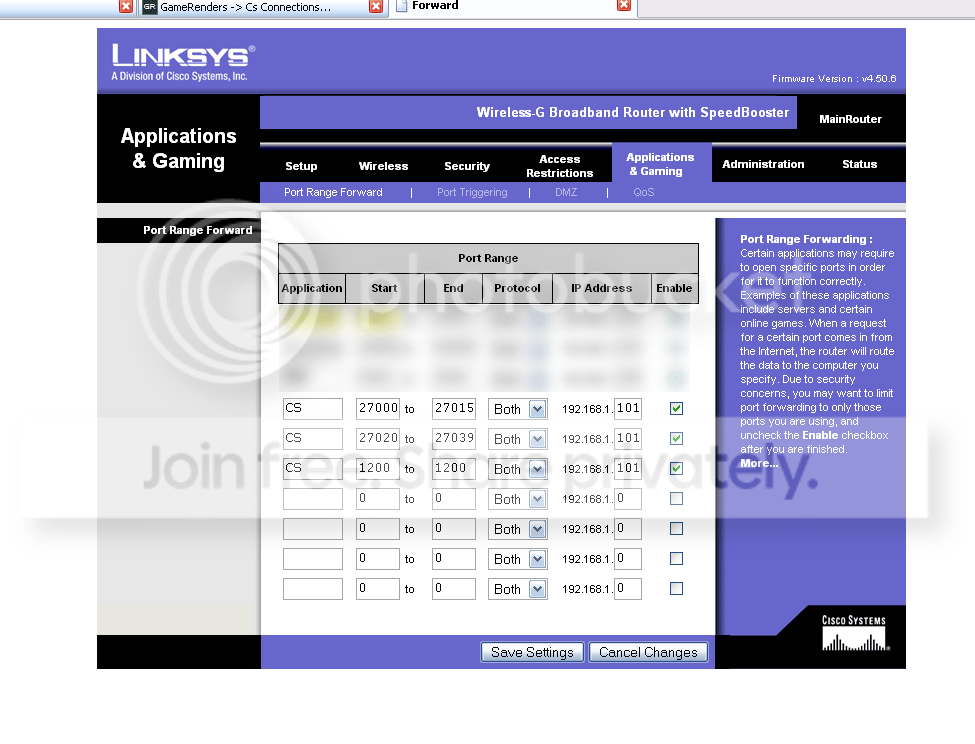Open the Access Restrictions tab
This screenshot has width=975, height=744.
pyautogui.click(x=559, y=166)
